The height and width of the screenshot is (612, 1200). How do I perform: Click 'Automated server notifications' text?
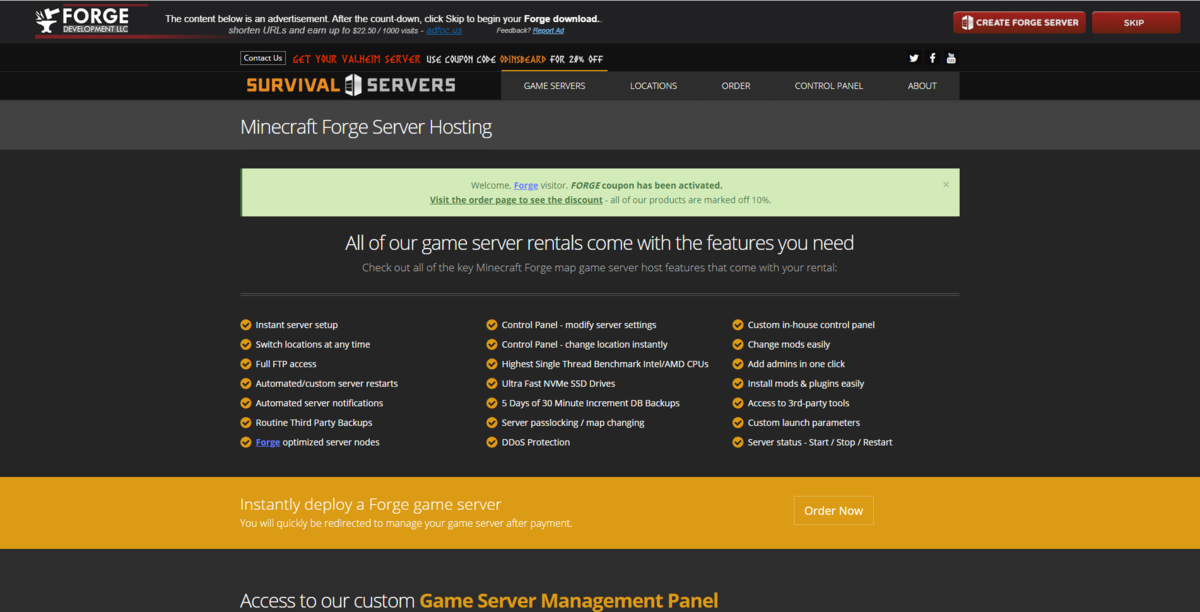pyautogui.click(x=319, y=403)
